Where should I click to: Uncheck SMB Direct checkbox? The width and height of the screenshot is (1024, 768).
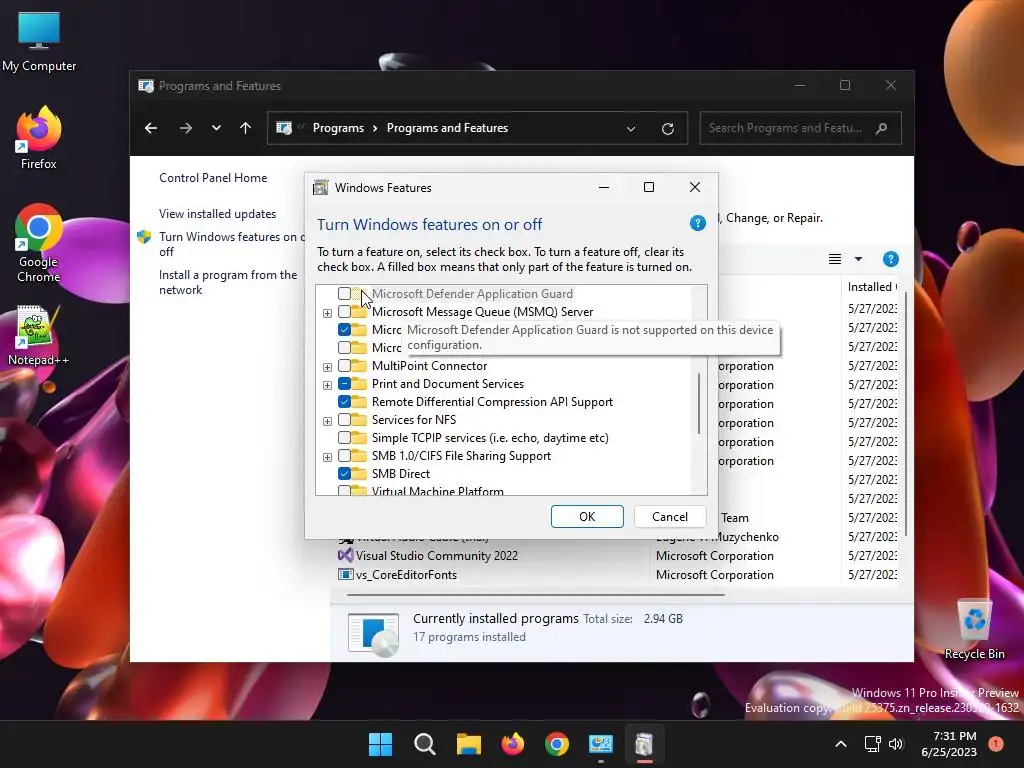pos(344,473)
